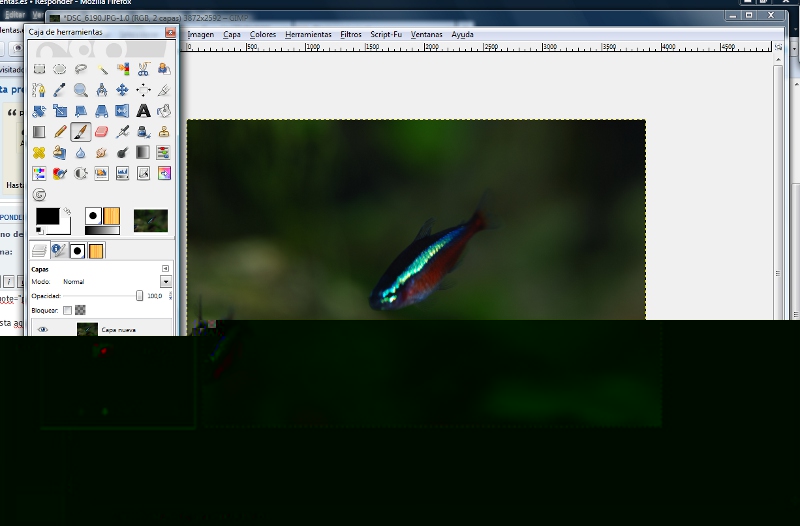Choose the Free Select lasso tool
The image size is (800, 526).
point(81,69)
